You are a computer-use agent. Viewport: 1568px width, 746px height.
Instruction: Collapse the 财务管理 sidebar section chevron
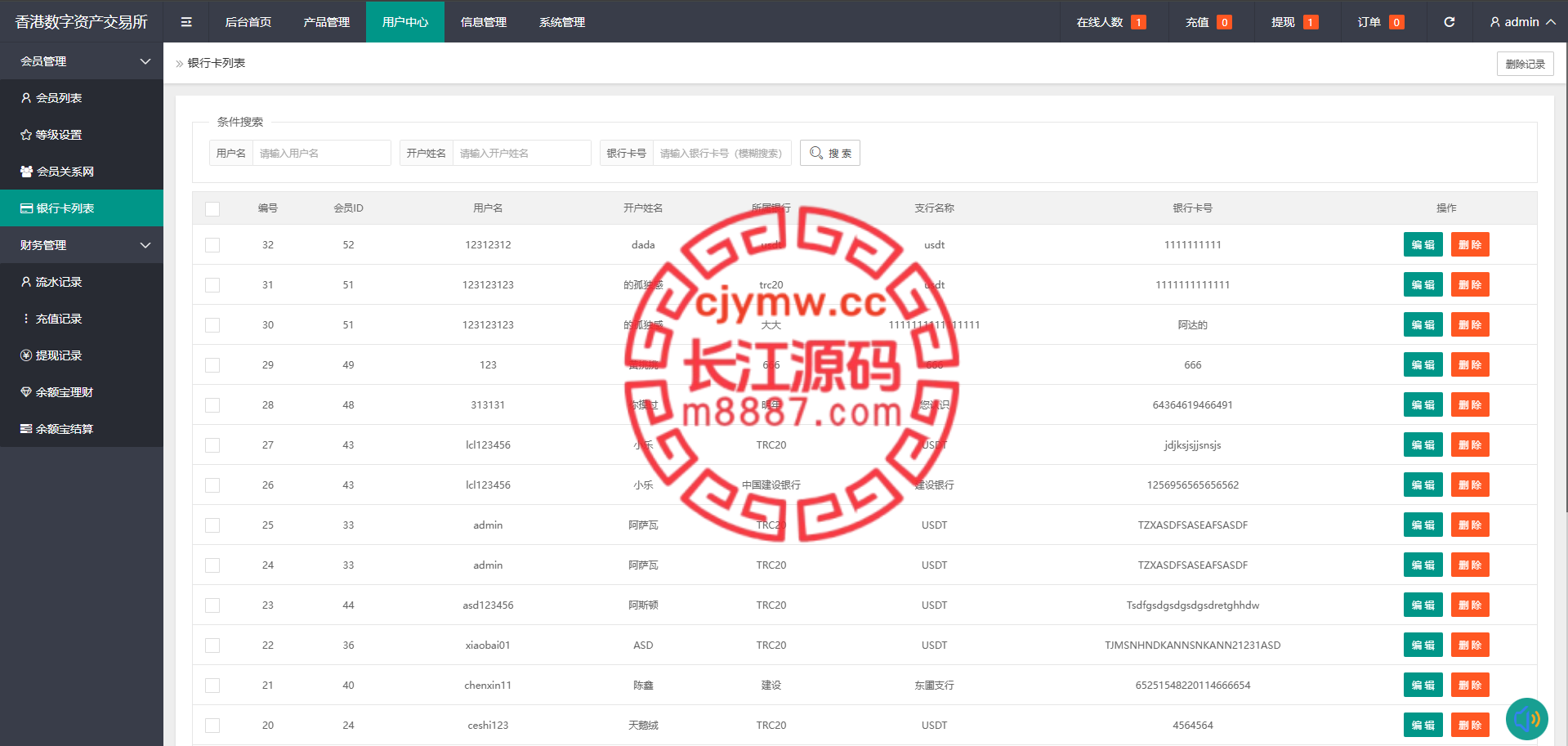point(145,245)
